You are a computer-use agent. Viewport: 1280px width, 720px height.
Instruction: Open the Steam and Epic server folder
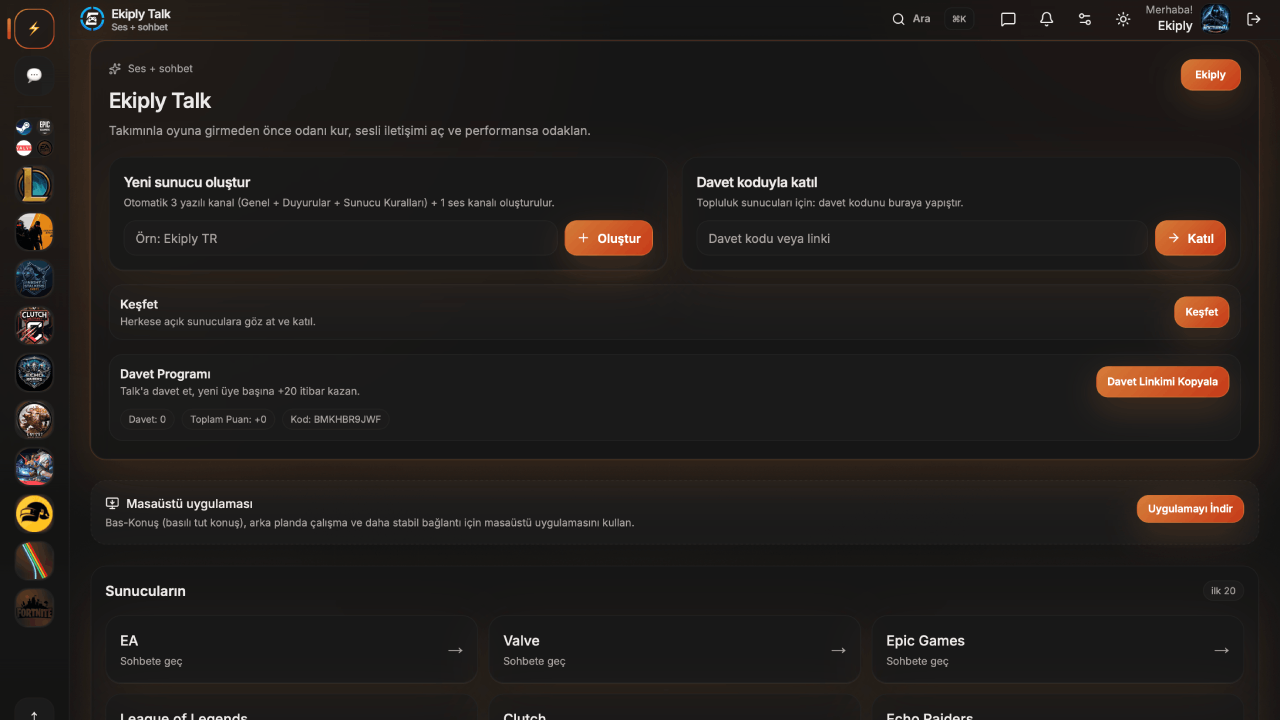coord(34,138)
